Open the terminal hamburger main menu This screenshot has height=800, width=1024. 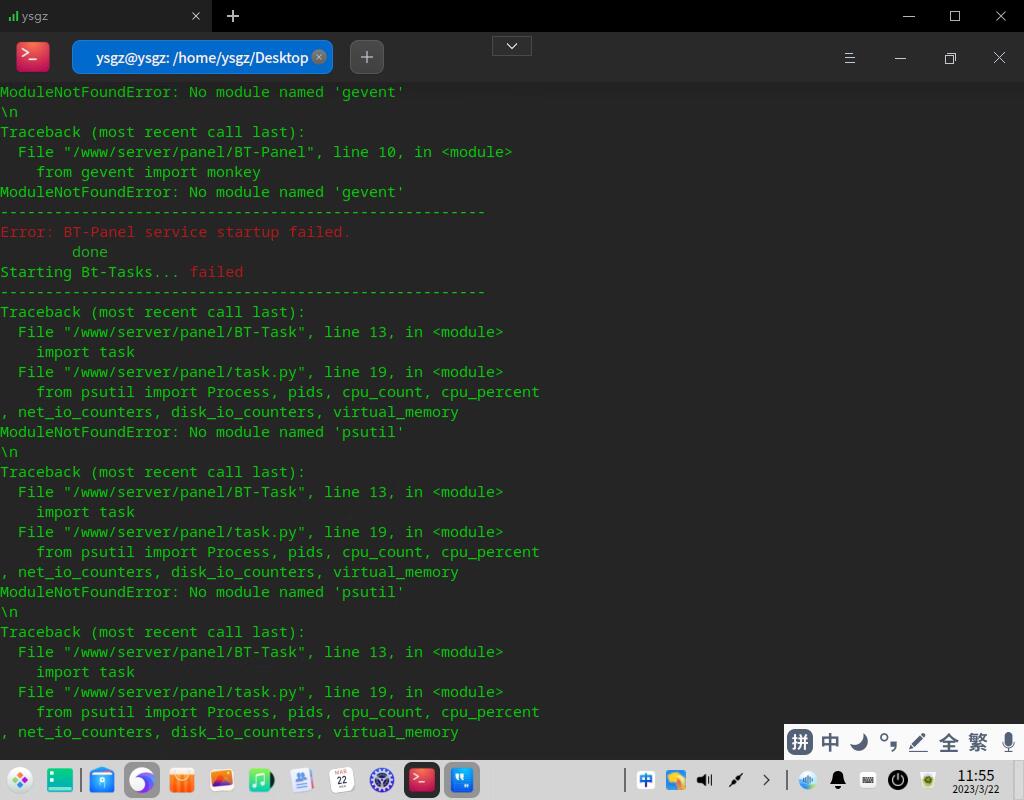click(x=850, y=58)
